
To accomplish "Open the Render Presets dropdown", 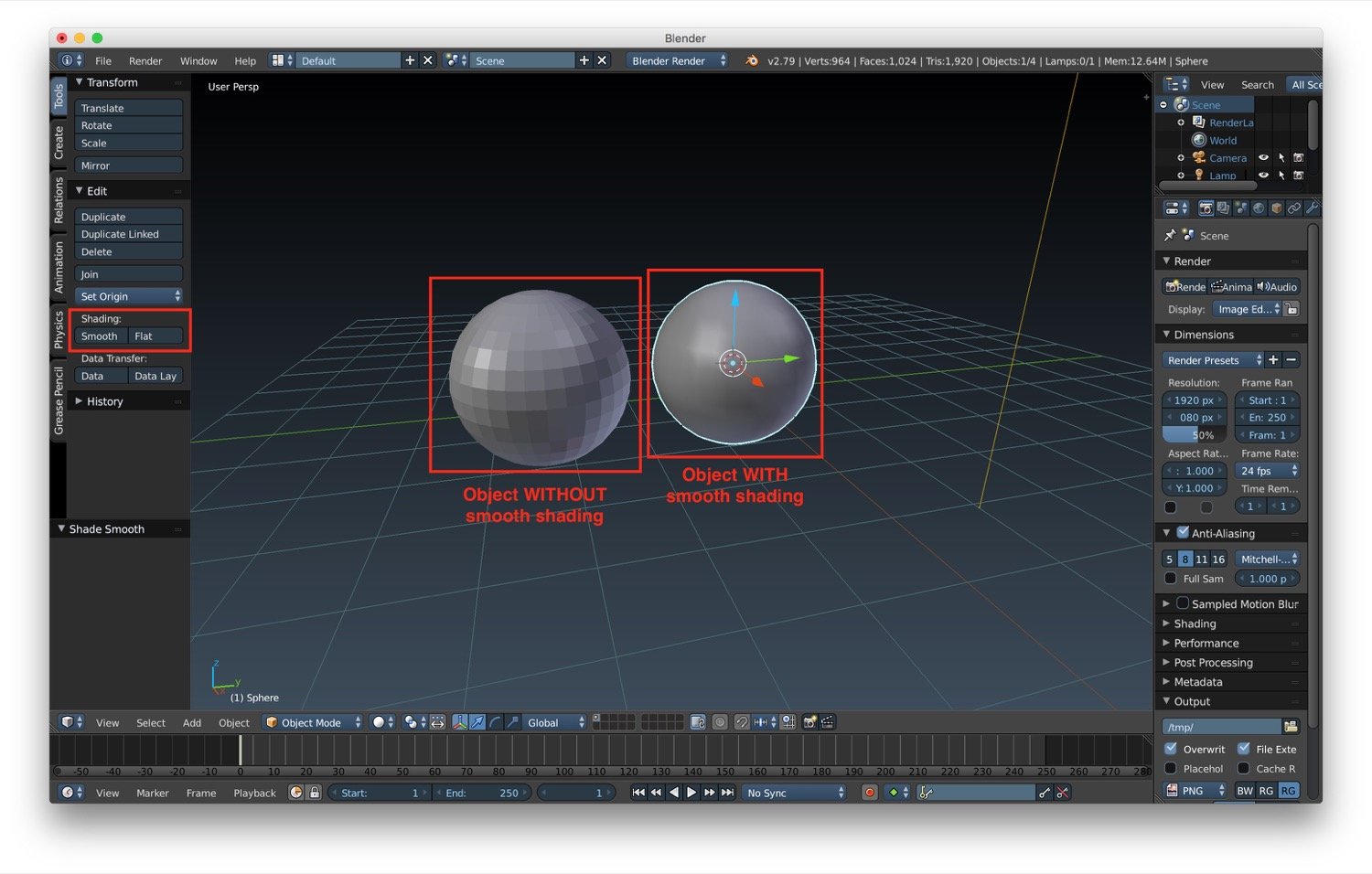I will pyautogui.click(x=1213, y=360).
